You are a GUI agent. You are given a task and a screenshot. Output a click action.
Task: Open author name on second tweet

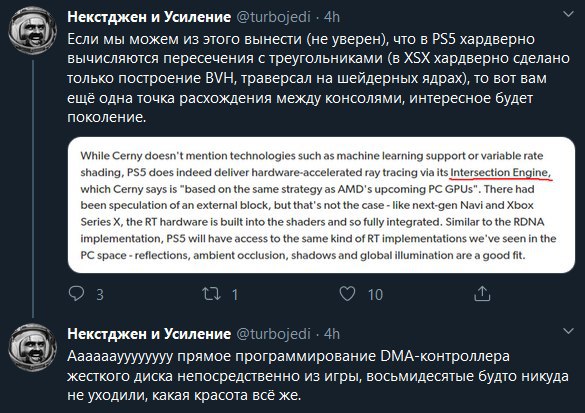coord(149,334)
